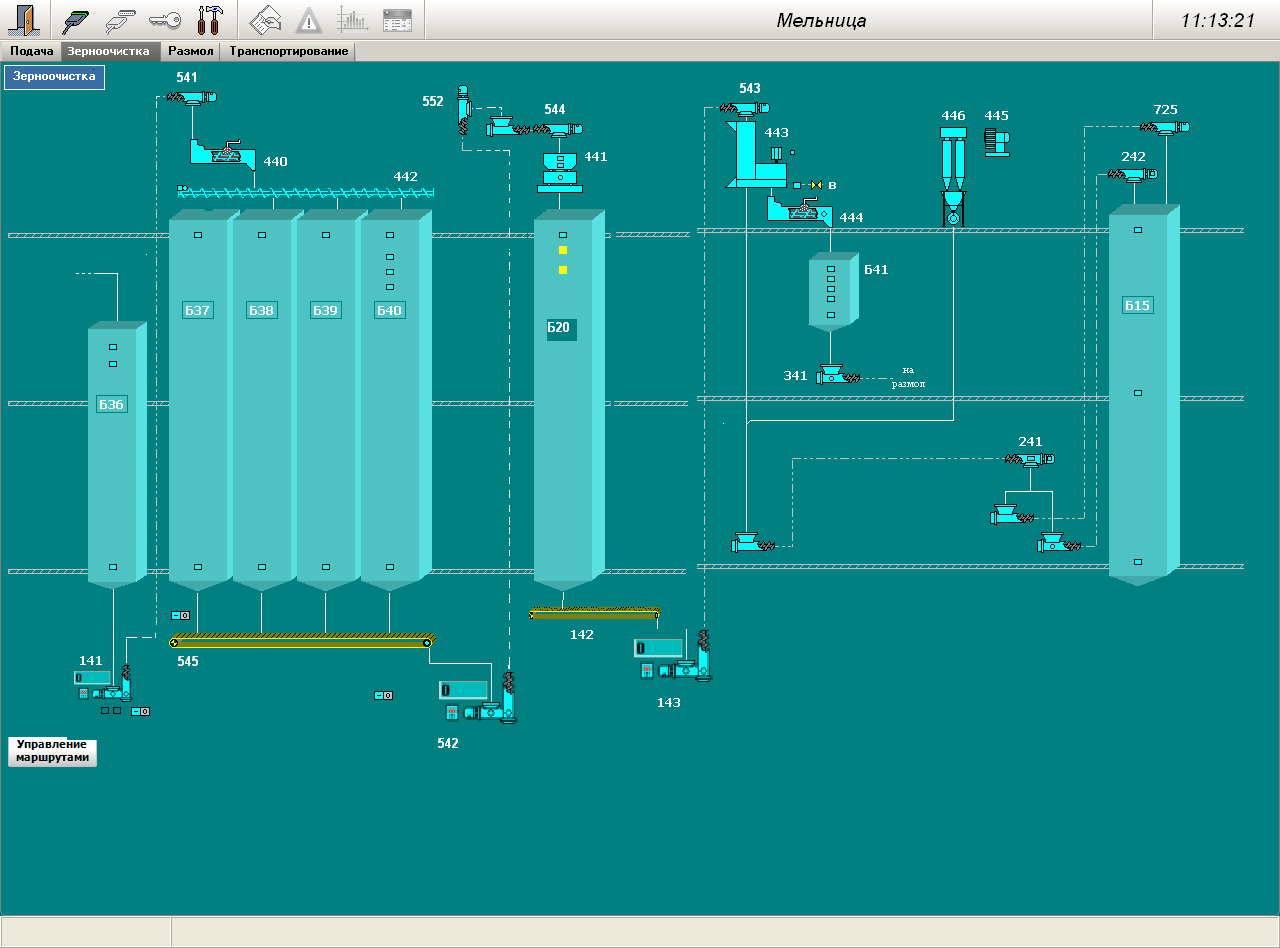Select fan unit 445

(x=997, y=141)
